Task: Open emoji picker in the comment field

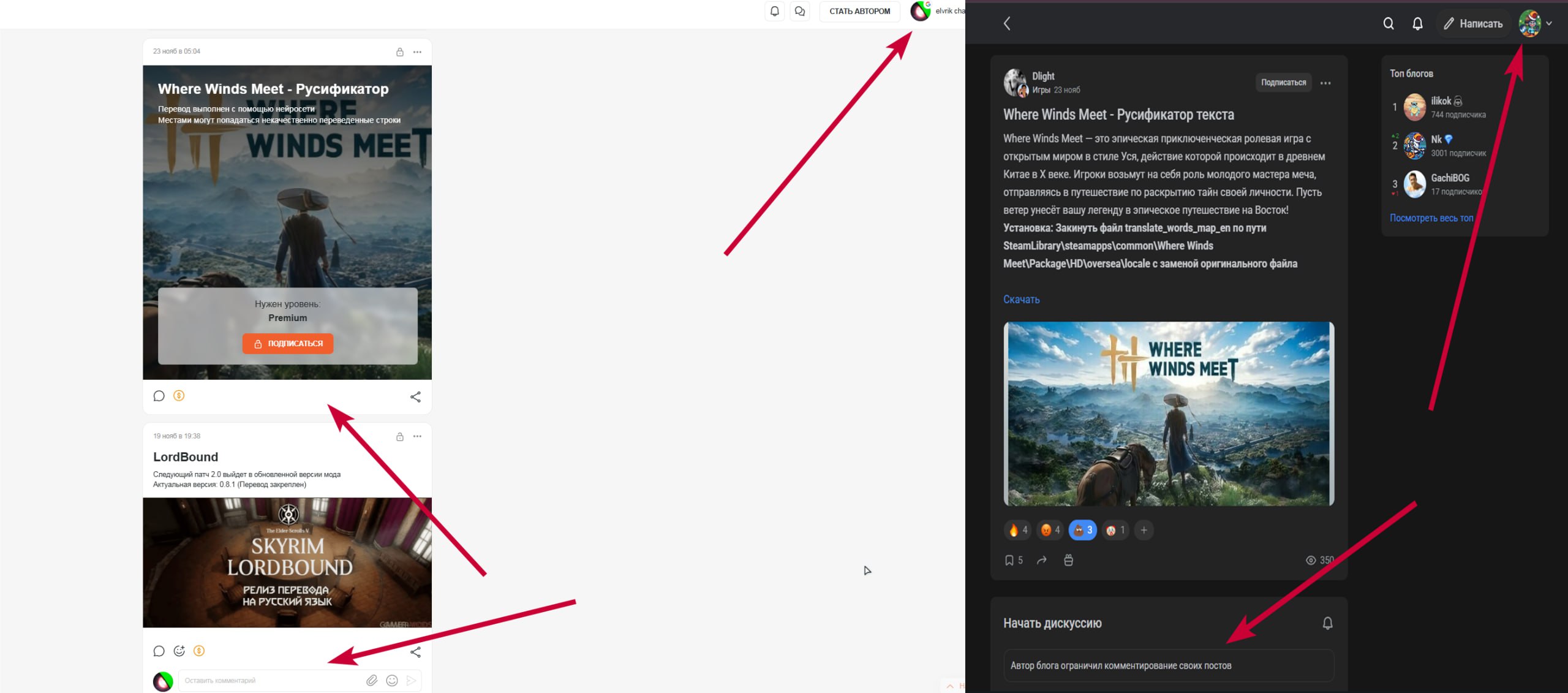Action: pyautogui.click(x=392, y=680)
